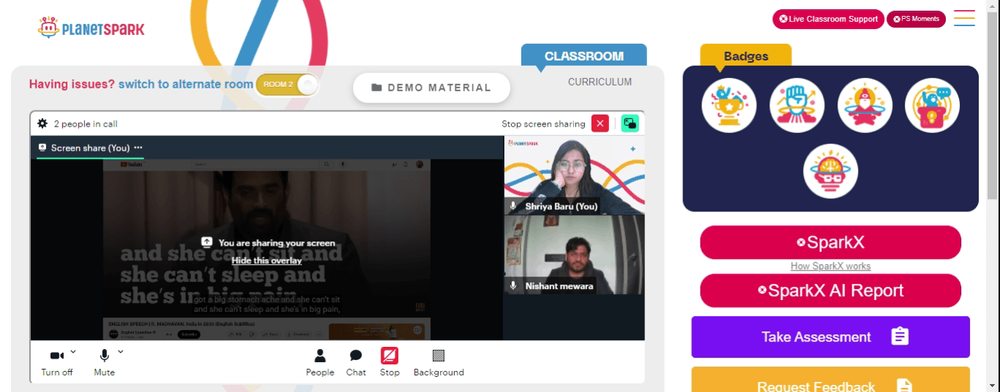Viewport: 1000px width, 392px height.
Task: Open screen share more options ellipsis
Action: click(138, 147)
